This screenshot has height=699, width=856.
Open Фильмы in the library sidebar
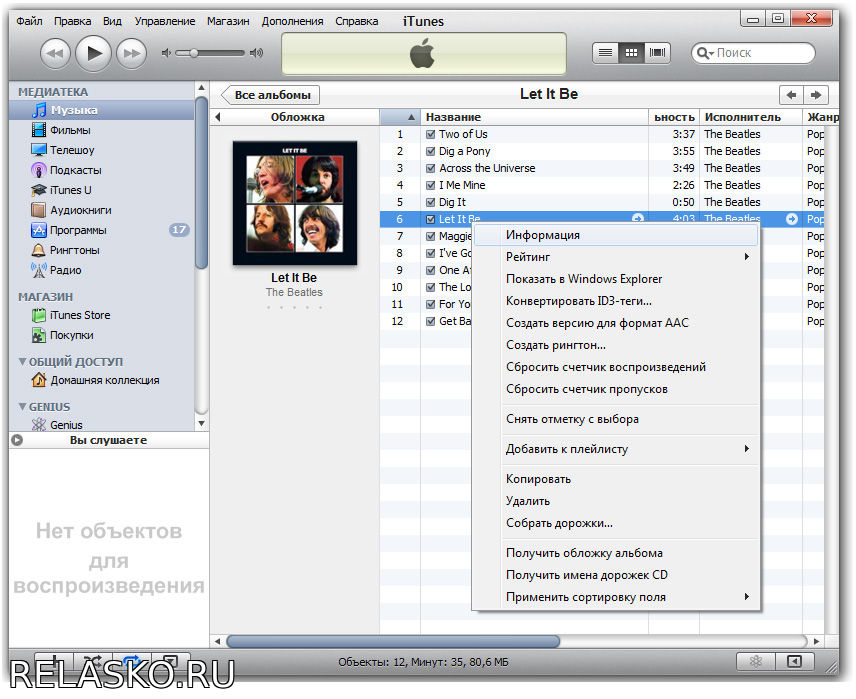click(70, 130)
